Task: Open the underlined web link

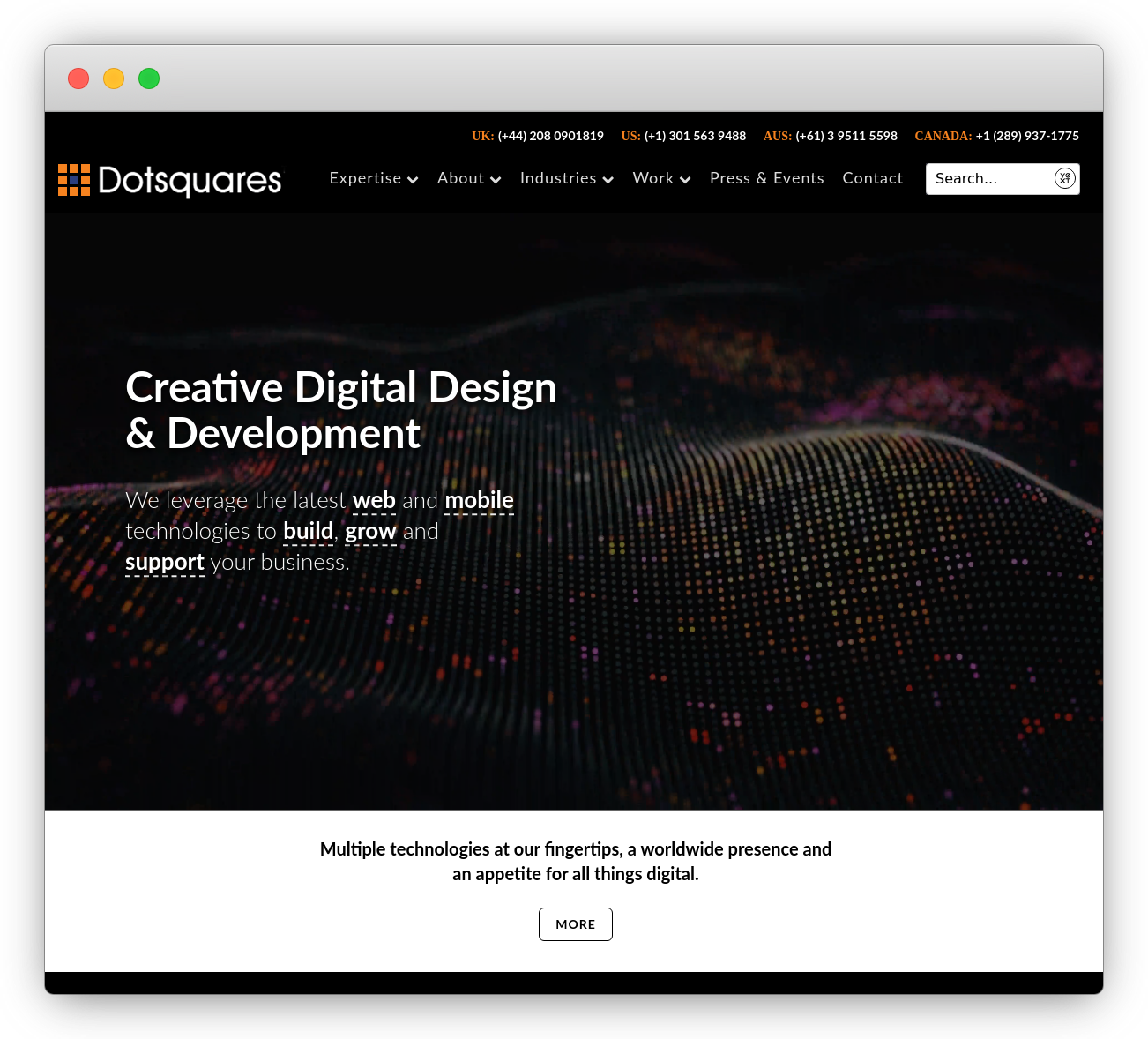Action: pyautogui.click(x=374, y=500)
